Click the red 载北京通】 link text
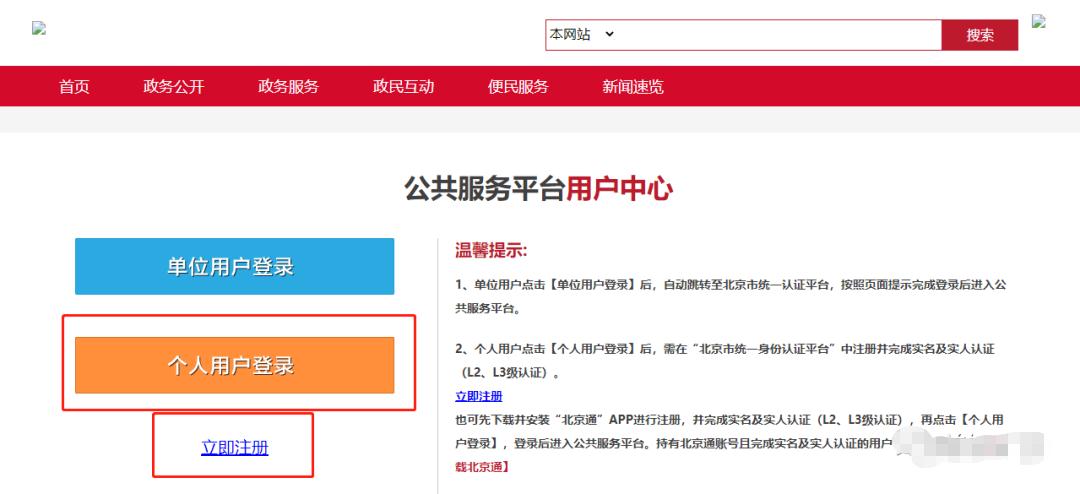This screenshot has height=494, width=1080. [x=482, y=467]
